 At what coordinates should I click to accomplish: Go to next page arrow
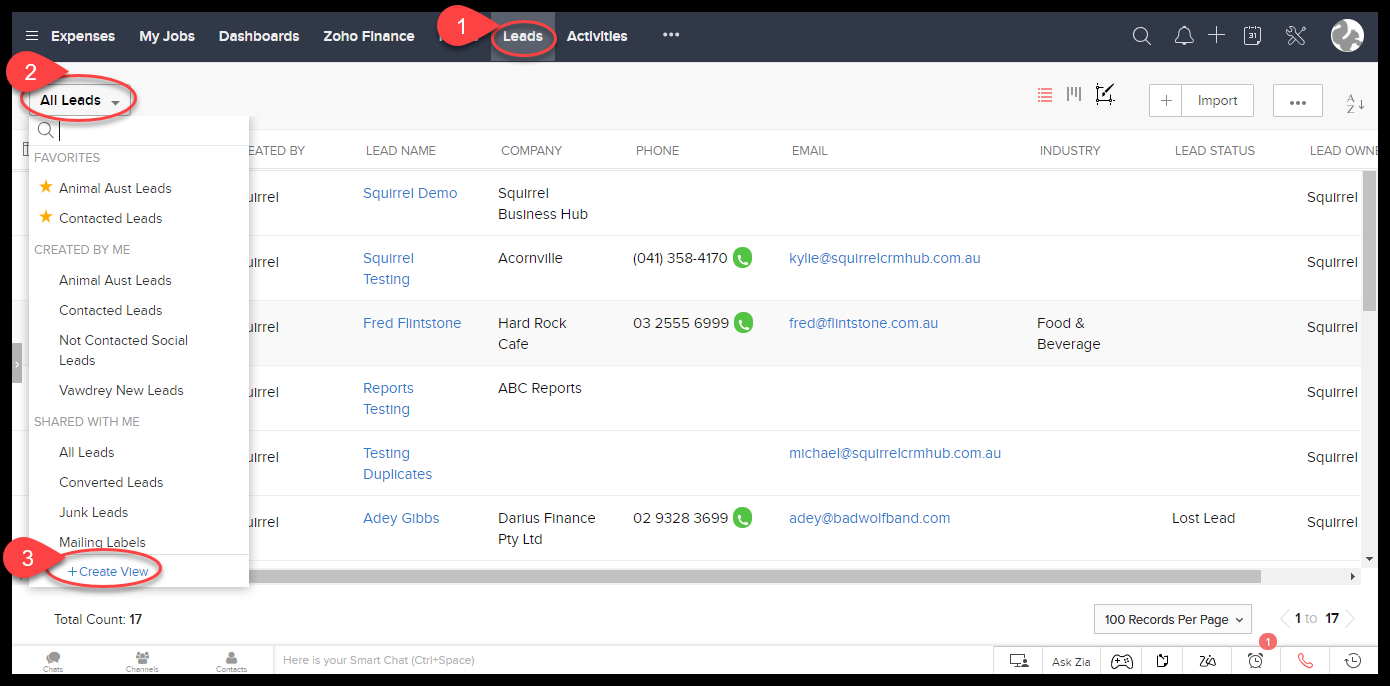[x=1349, y=619]
